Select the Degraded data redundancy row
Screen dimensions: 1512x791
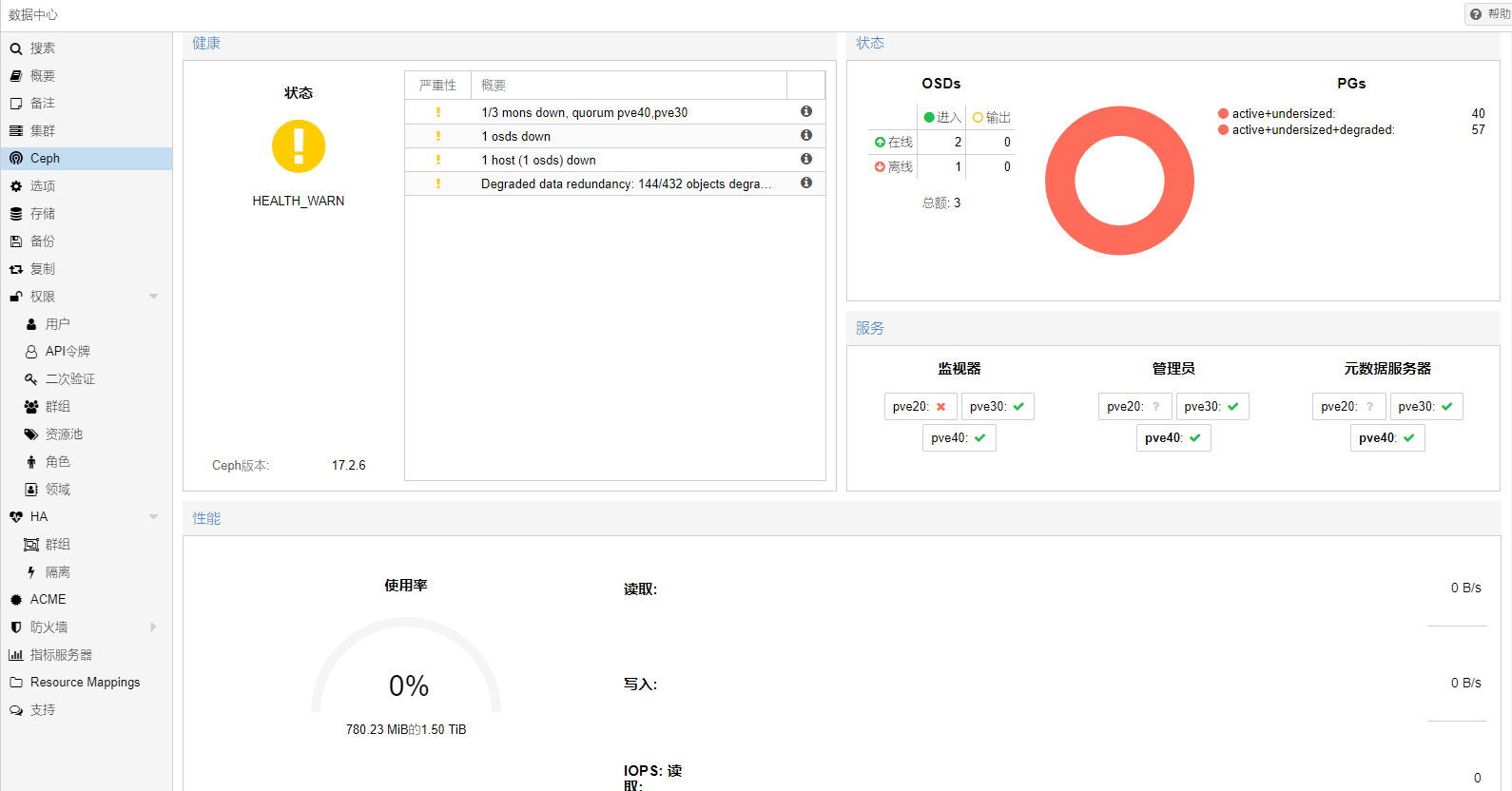(615, 183)
